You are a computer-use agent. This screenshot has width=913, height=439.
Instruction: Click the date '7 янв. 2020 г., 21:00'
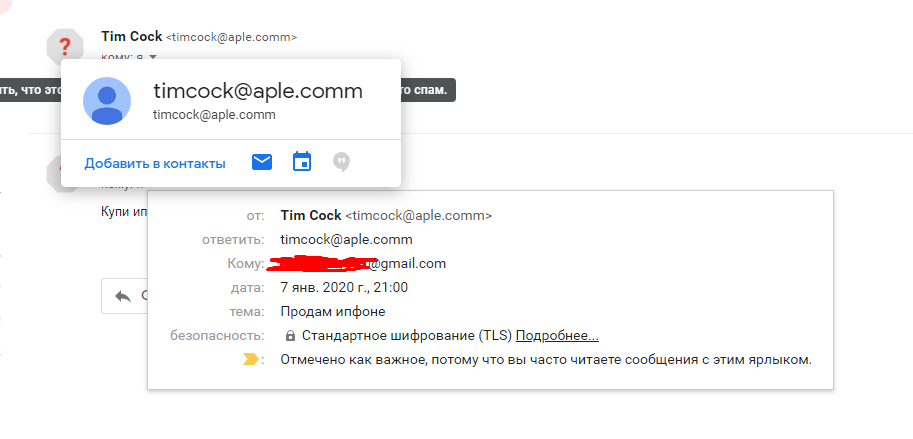coord(344,288)
